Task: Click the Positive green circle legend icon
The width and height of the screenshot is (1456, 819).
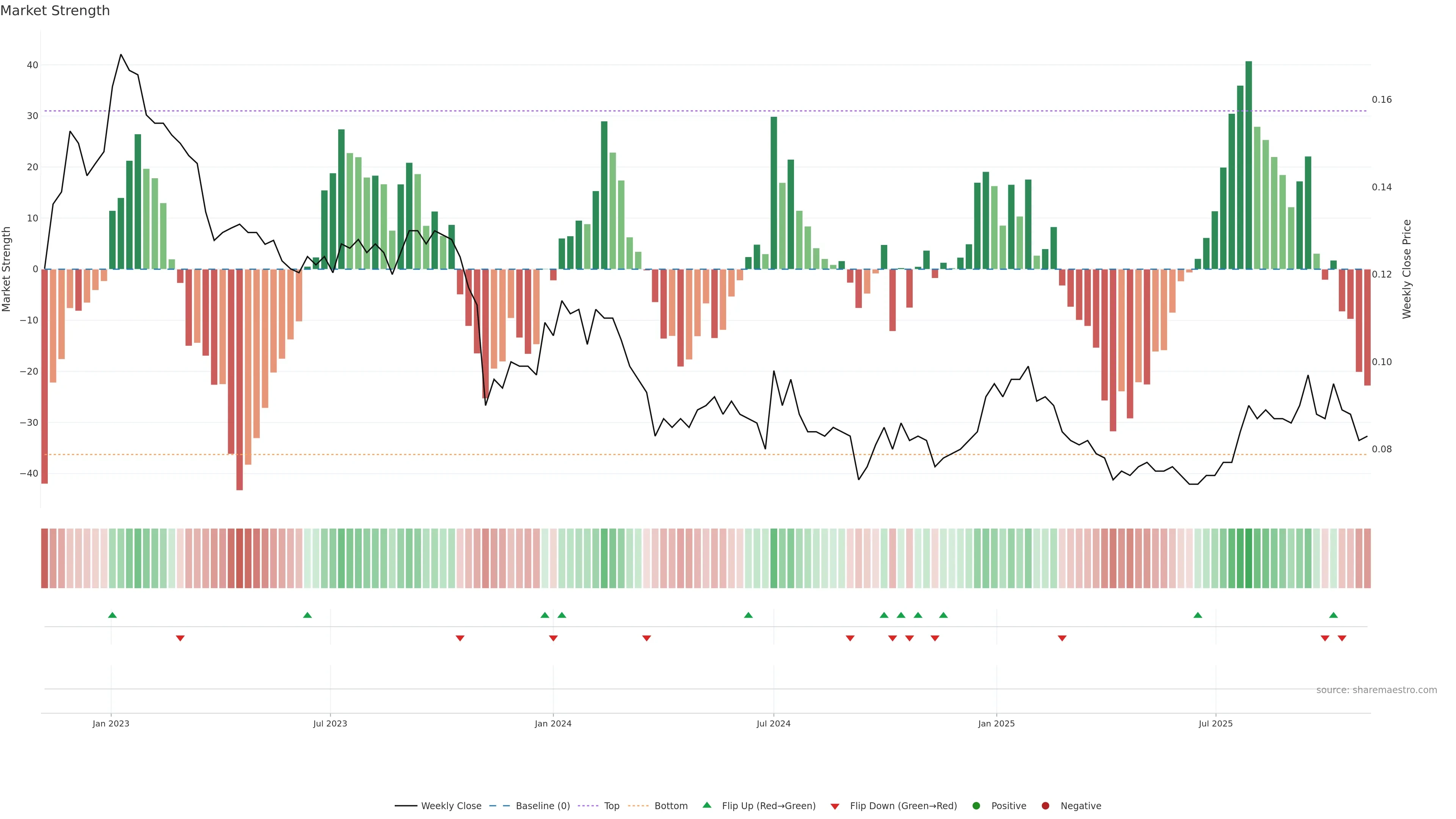Action: coord(976,806)
